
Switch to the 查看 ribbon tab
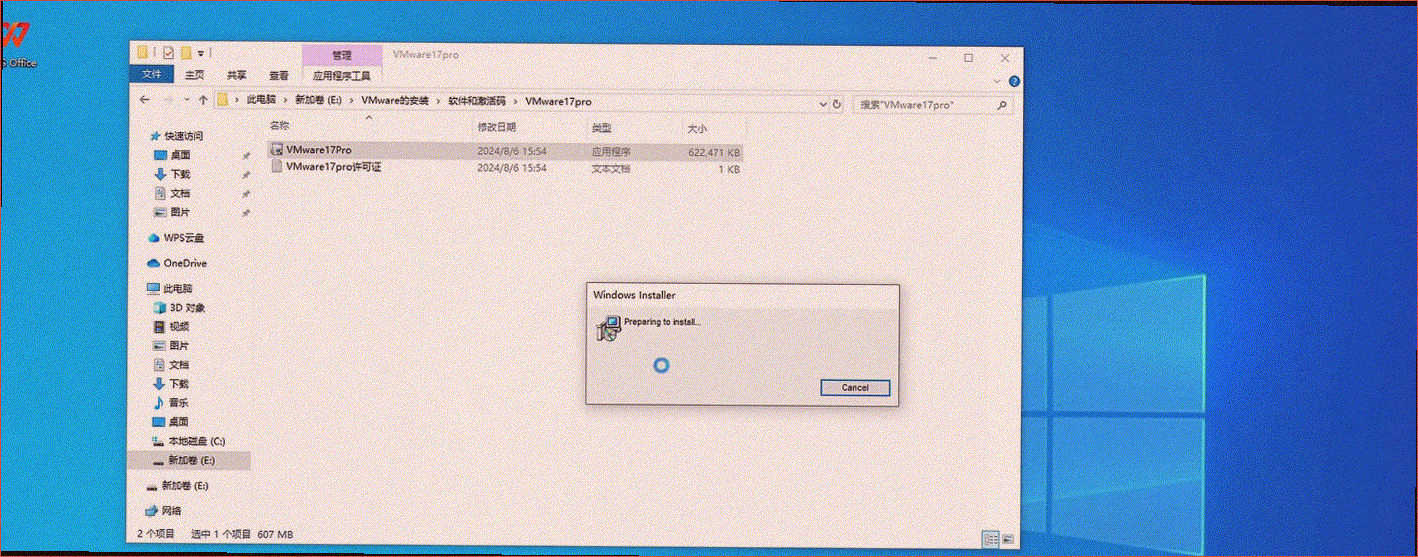pyautogui.click(x=279, y=75)
